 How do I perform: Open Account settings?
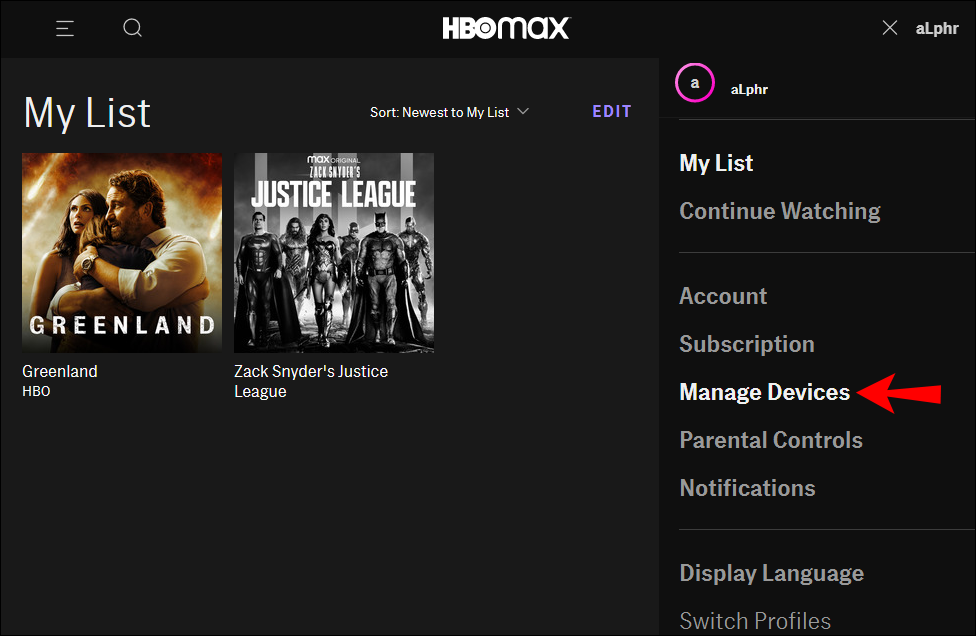(723, 296)
